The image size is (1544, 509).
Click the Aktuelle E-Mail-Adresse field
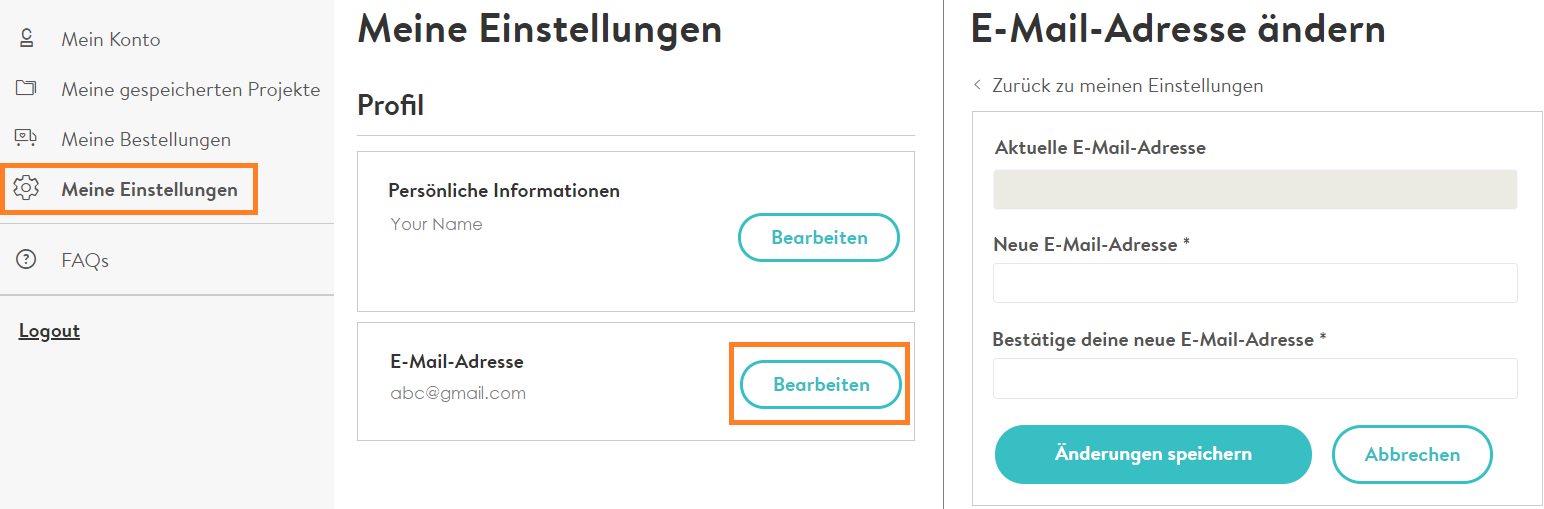pos(1255,189)
